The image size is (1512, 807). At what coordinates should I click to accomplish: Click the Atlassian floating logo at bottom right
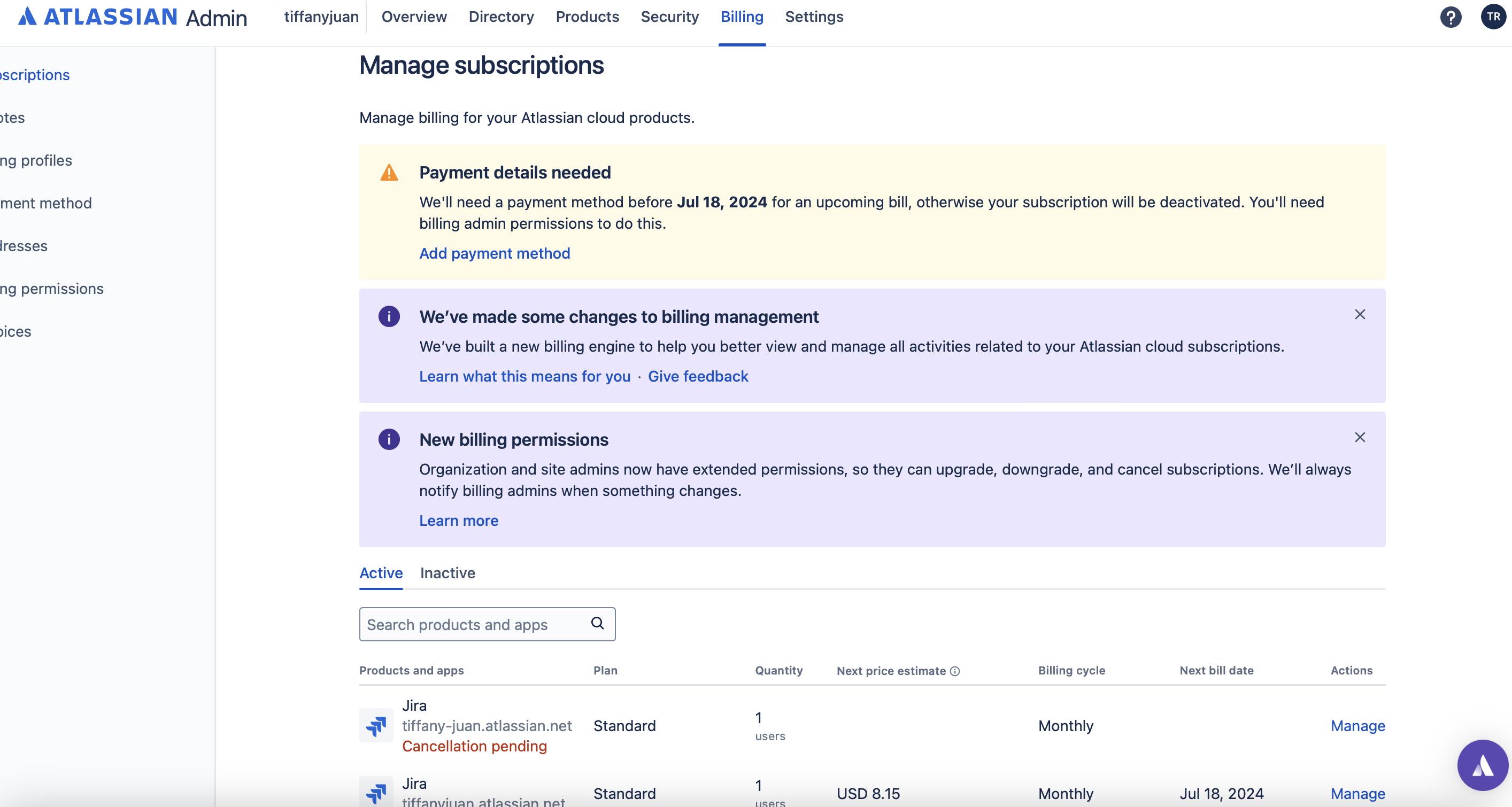coord(1482,765)
